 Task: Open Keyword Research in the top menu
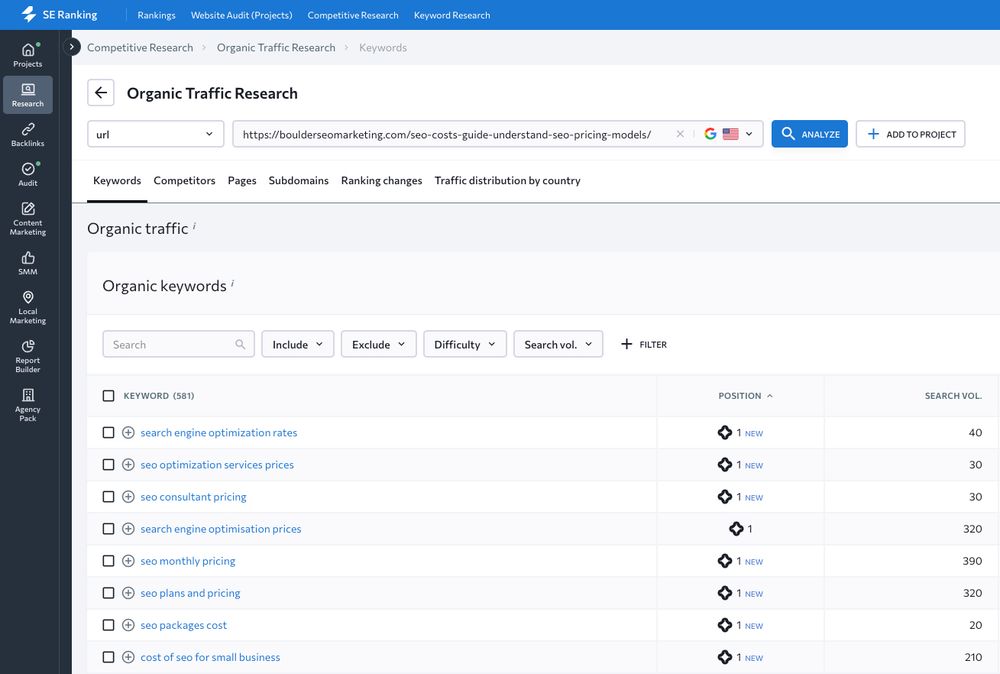click(x=452, y=15)
